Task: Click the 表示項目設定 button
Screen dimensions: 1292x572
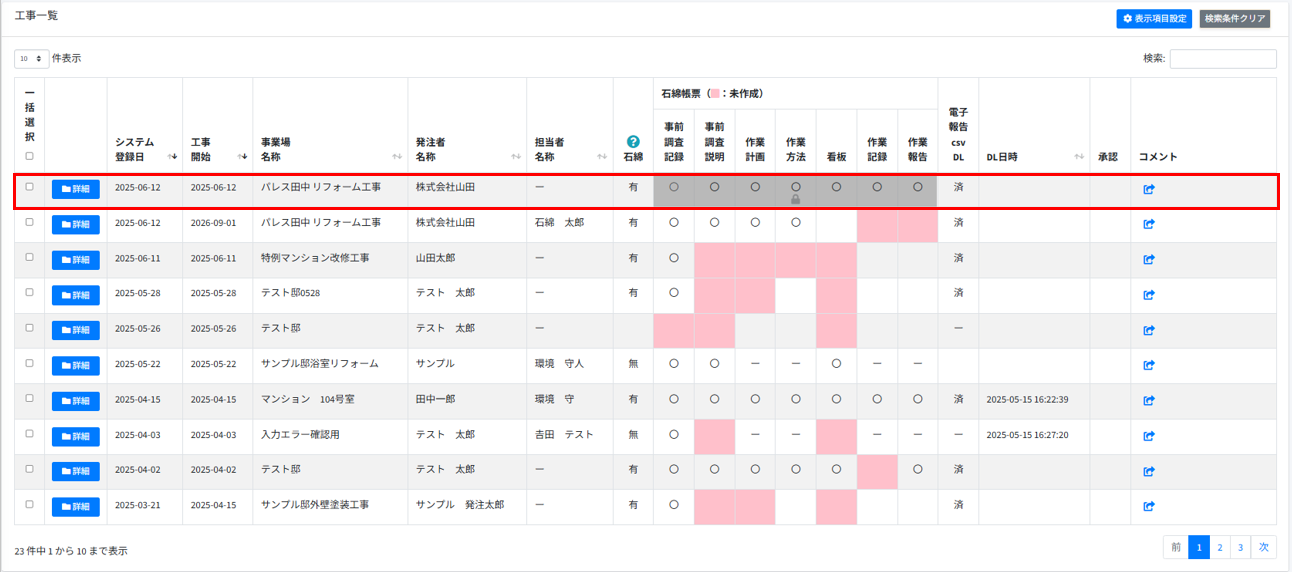Action: coord(1154,19)
